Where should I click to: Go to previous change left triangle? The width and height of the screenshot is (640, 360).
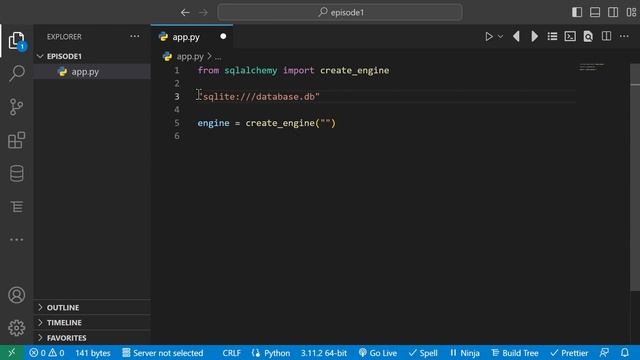[516, 37]
